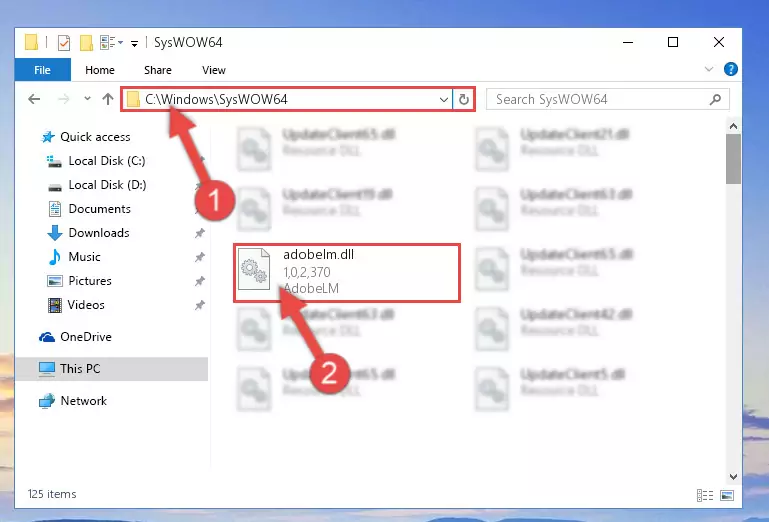The width and height of the screenshot is (769, 522).
Task: Open Local Disk (D:) in navigation pane
Action: 107,184
